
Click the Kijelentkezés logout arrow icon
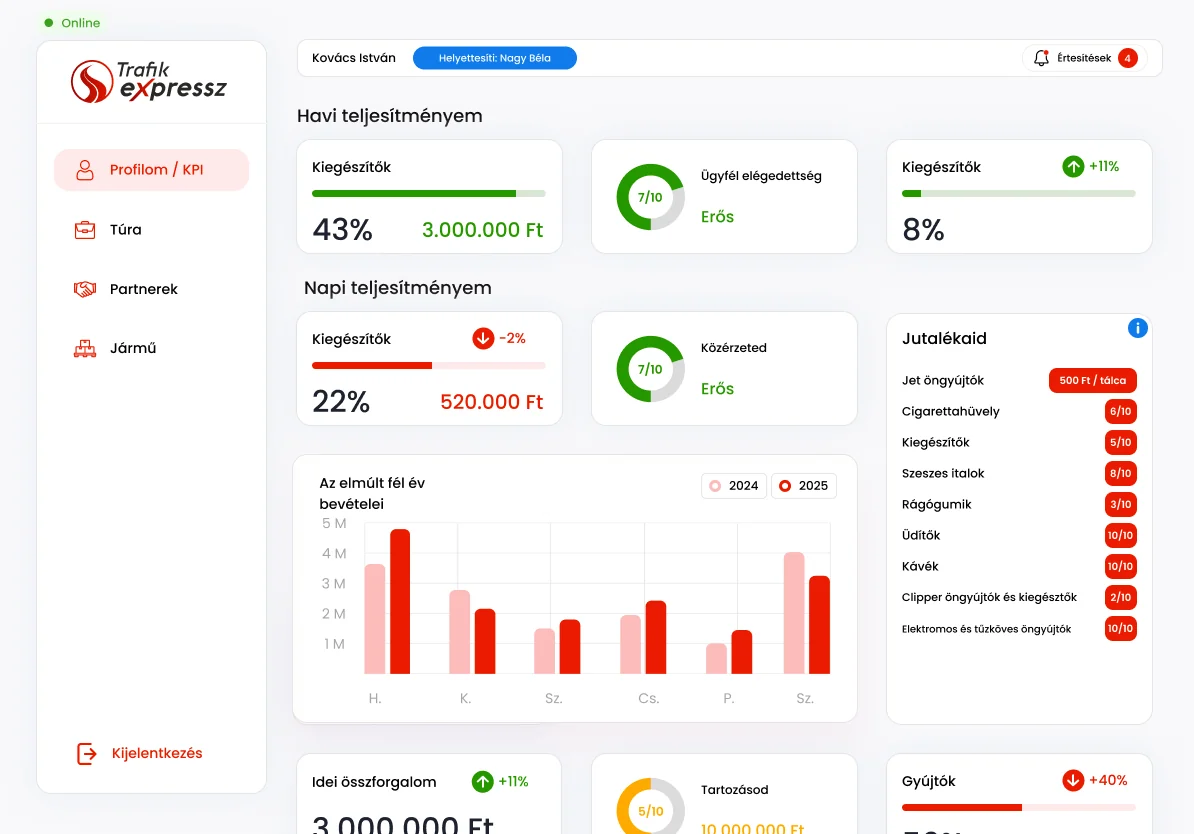(87, 753)
